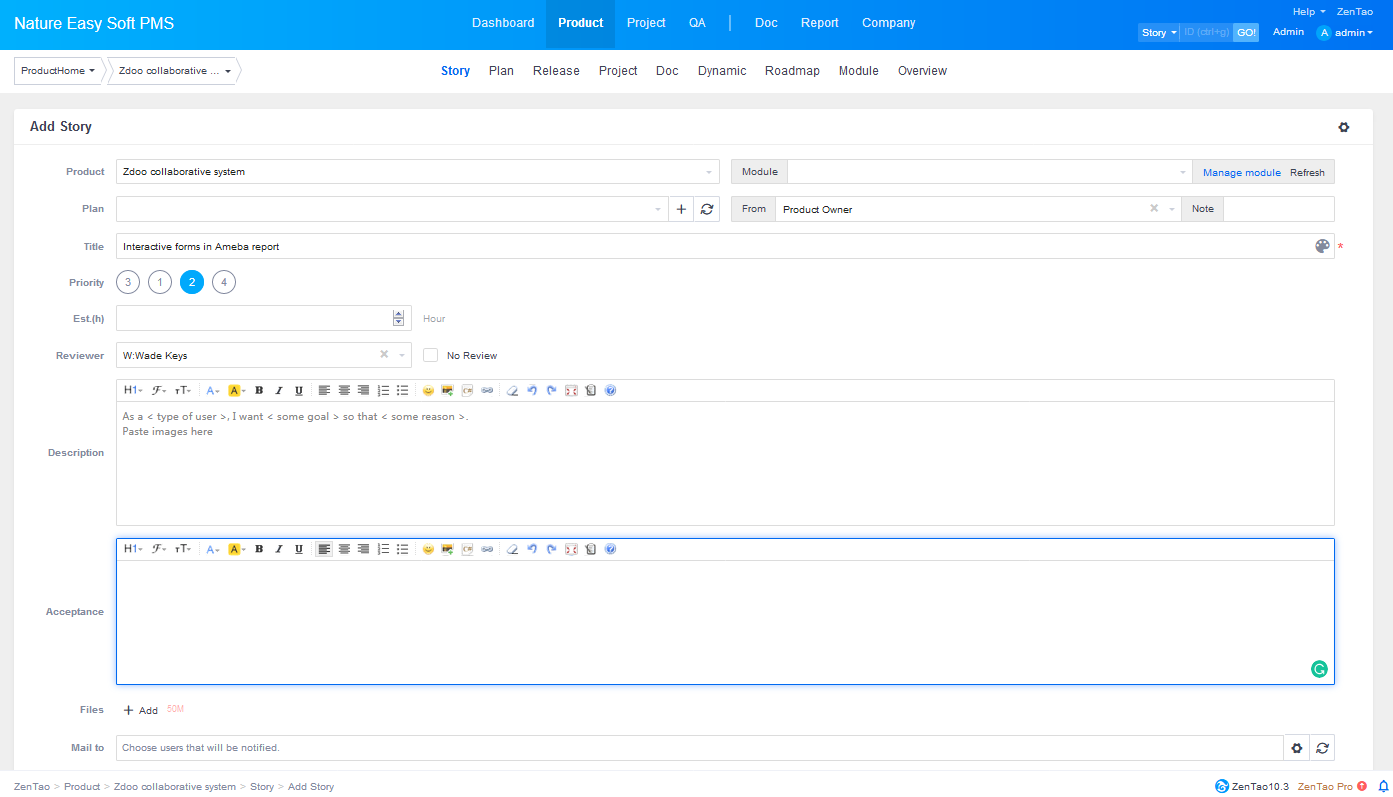Select priority 1 radio circle

160,283
